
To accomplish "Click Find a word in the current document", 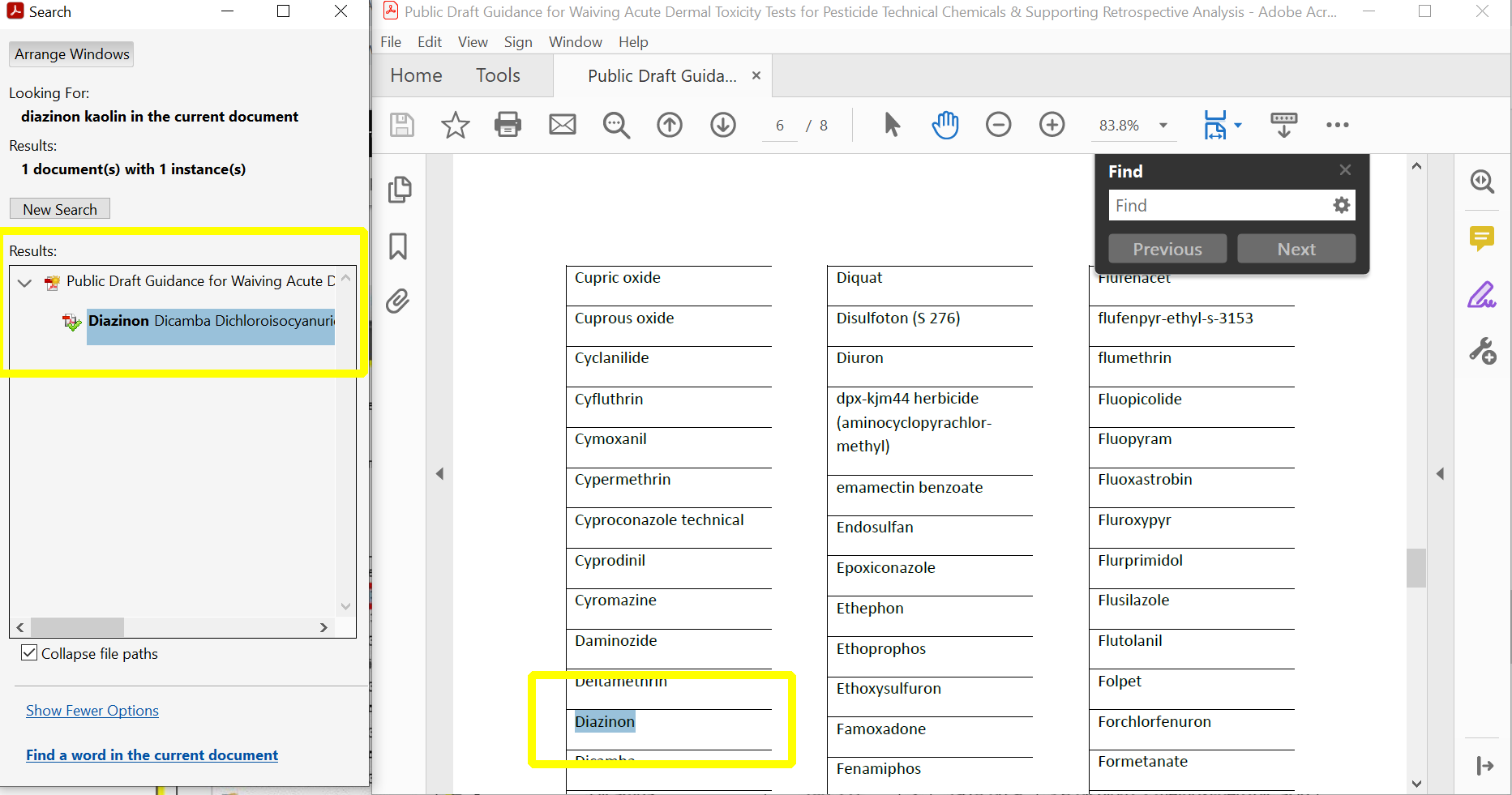I will [152, 754].
